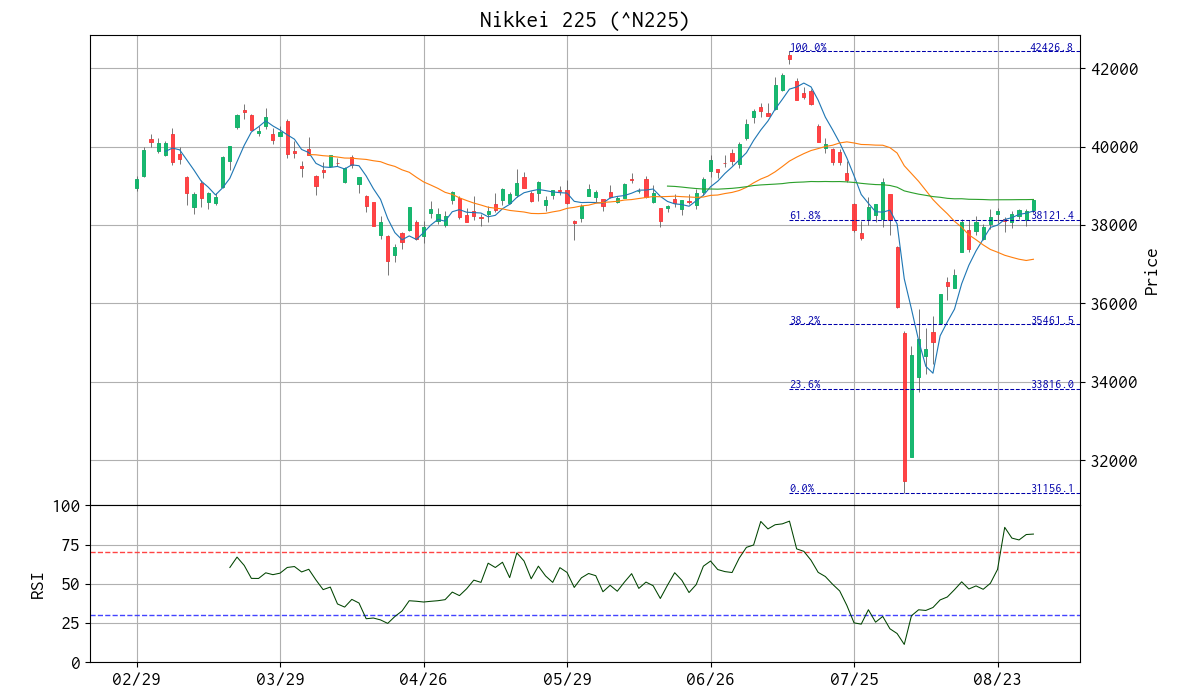Click the RSI axis 25 label
The image size is (1200, 697).
(71, 623)
